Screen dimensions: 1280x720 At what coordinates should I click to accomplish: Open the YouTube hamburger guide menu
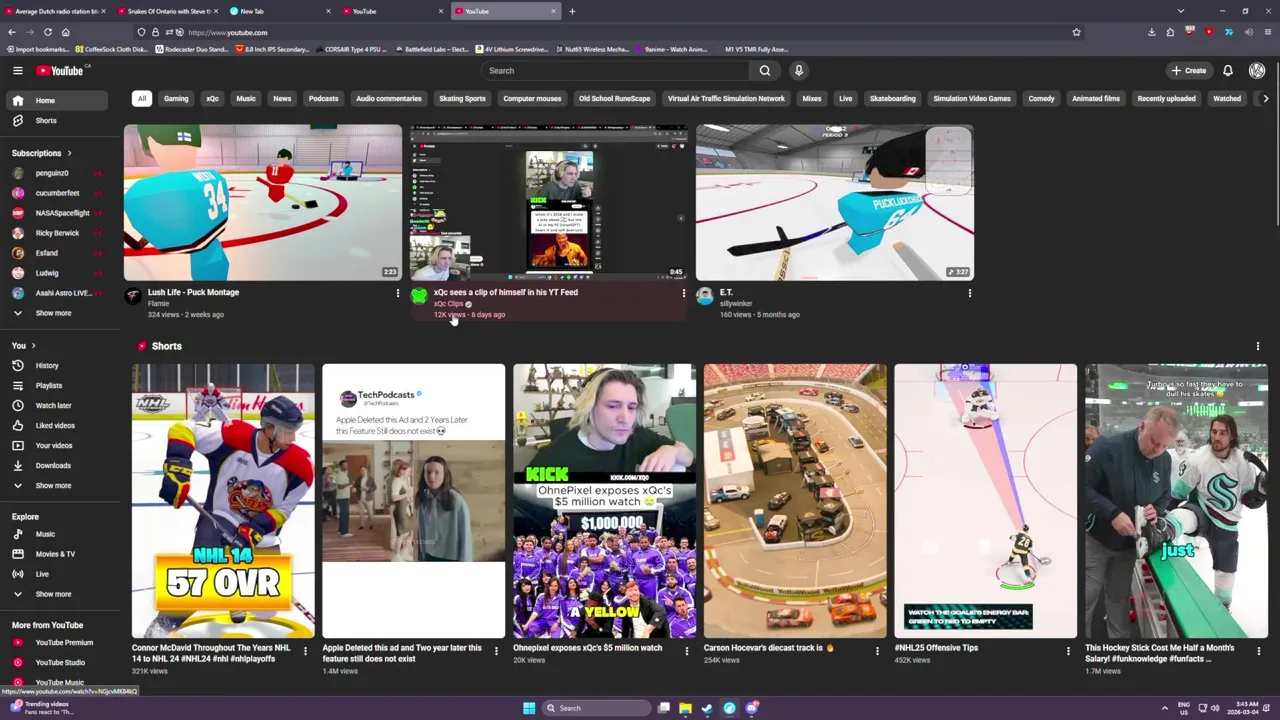[x=17, y=70]
